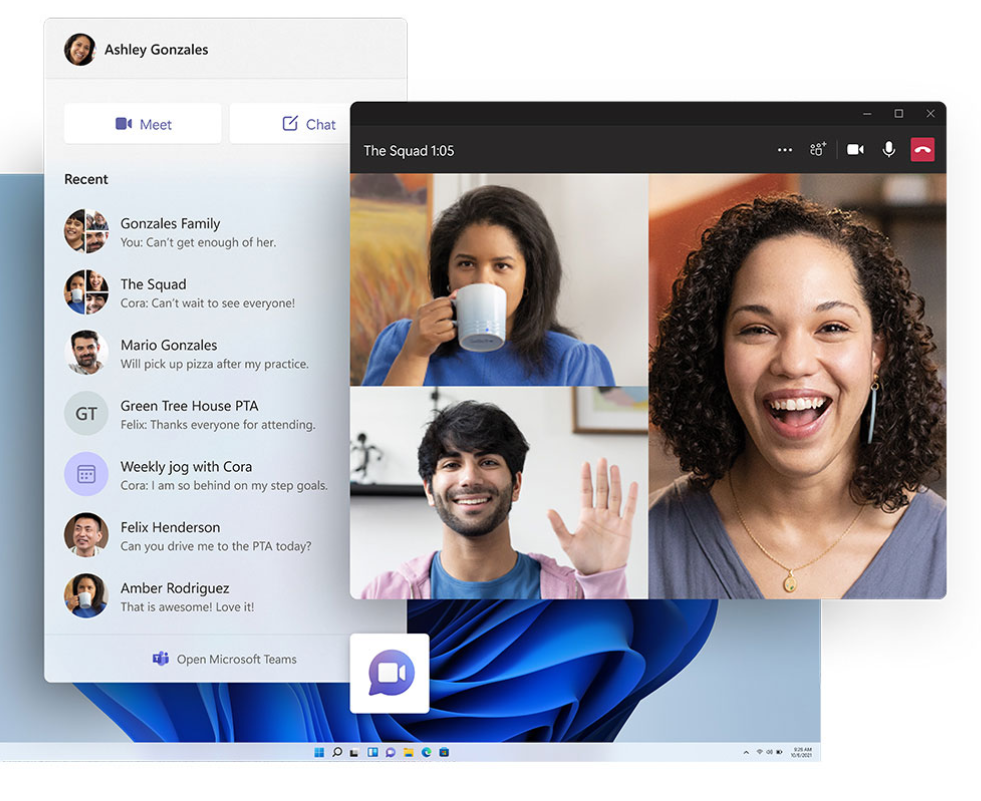This screenshot has height=801, width=981.
Task: Open battery status tray icon
Action: click(x=779, y=752)
